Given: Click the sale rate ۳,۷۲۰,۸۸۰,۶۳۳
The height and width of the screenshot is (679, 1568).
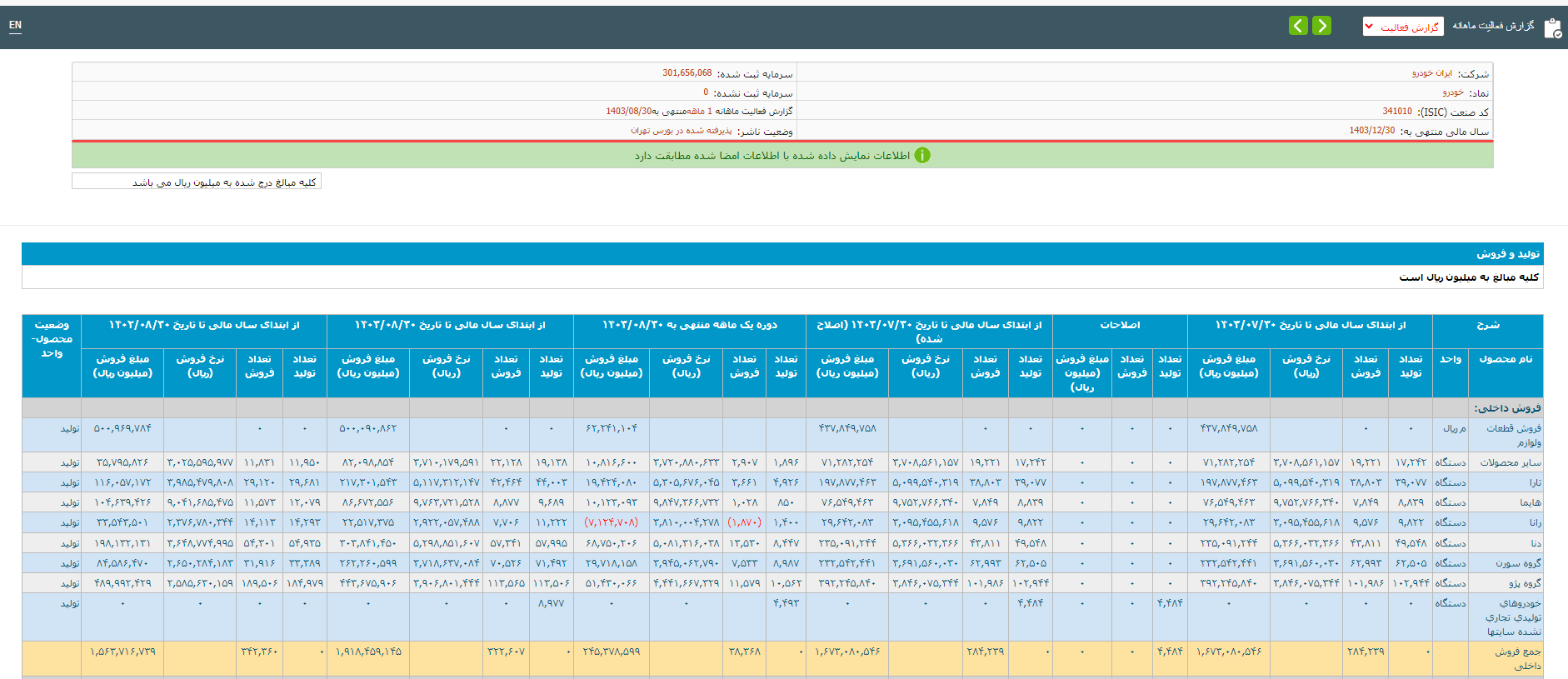Looking at the screenshot, I should pos(686,462).
